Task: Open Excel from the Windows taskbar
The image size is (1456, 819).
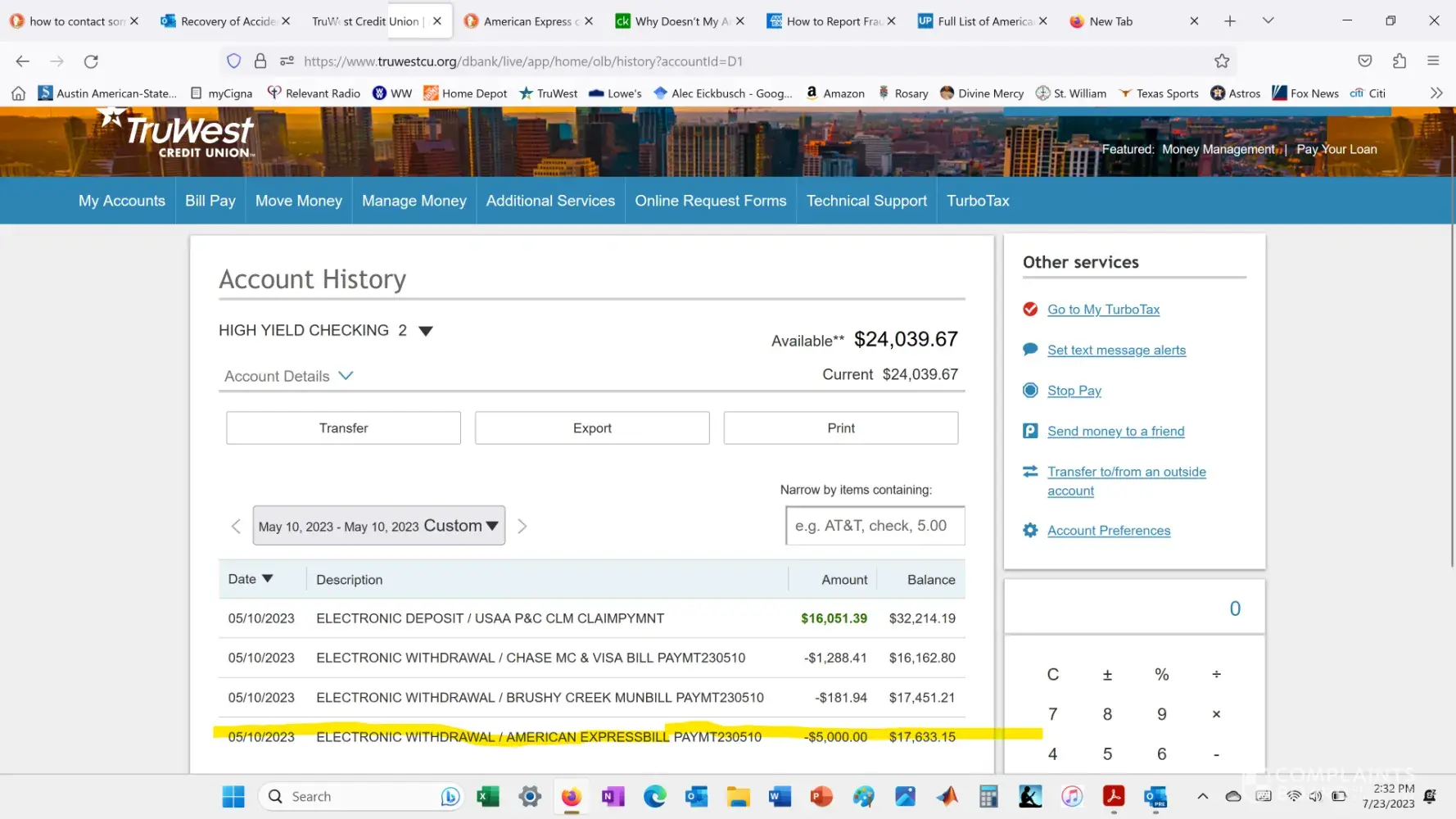Action: coord(488,796)
